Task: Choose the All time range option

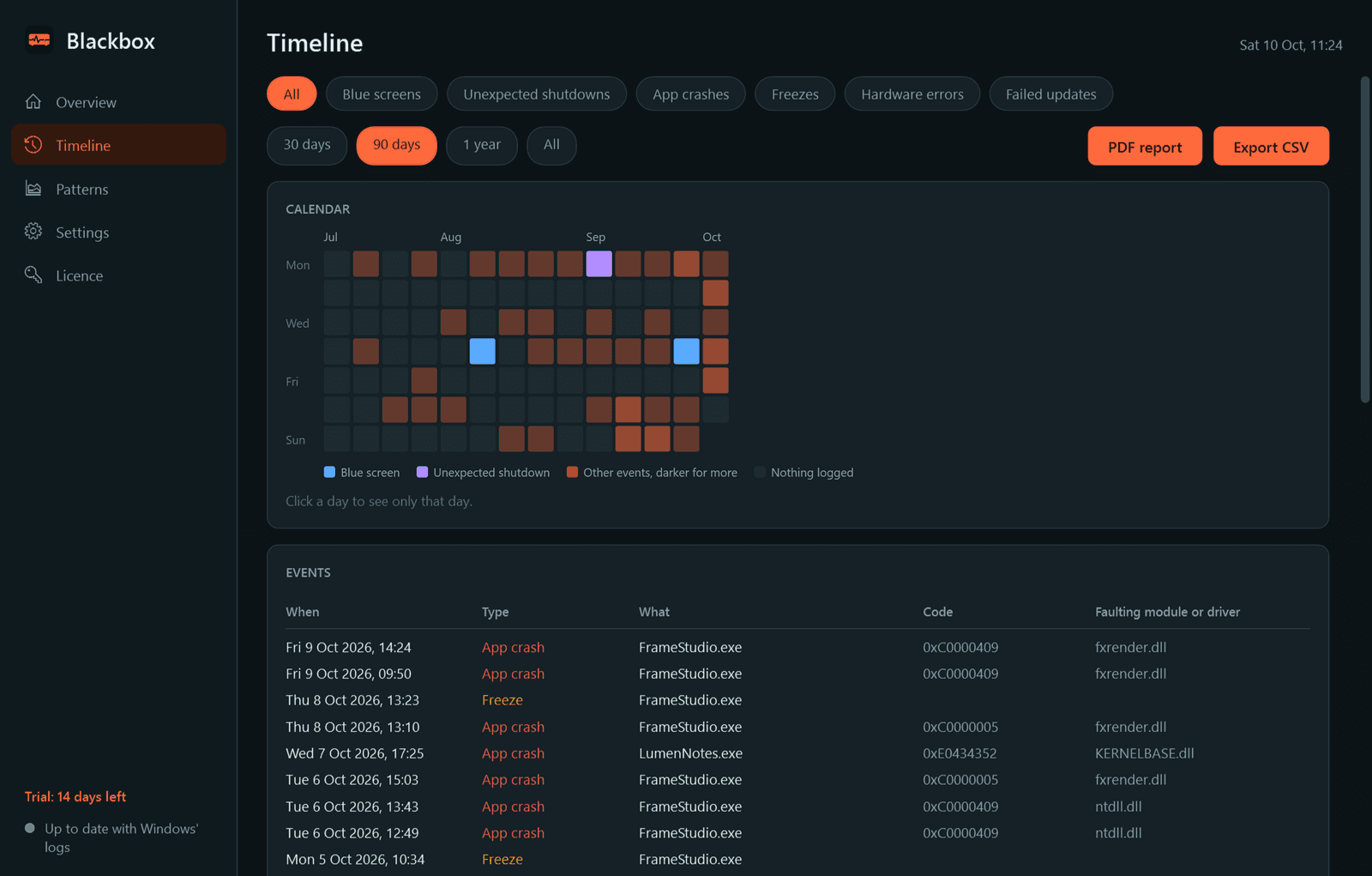Action: [551, 145]
